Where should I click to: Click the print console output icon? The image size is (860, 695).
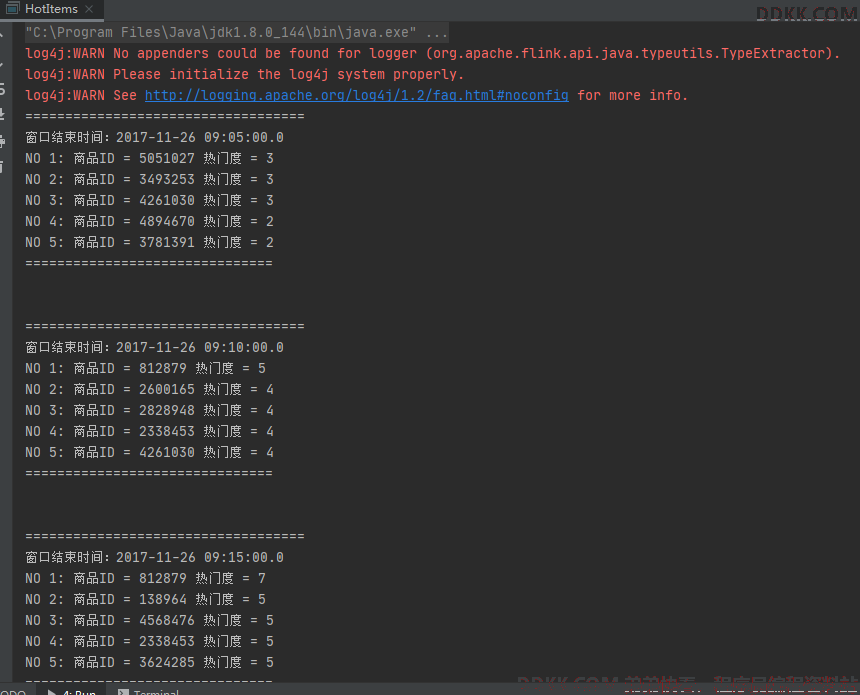(x=4, y=141)
